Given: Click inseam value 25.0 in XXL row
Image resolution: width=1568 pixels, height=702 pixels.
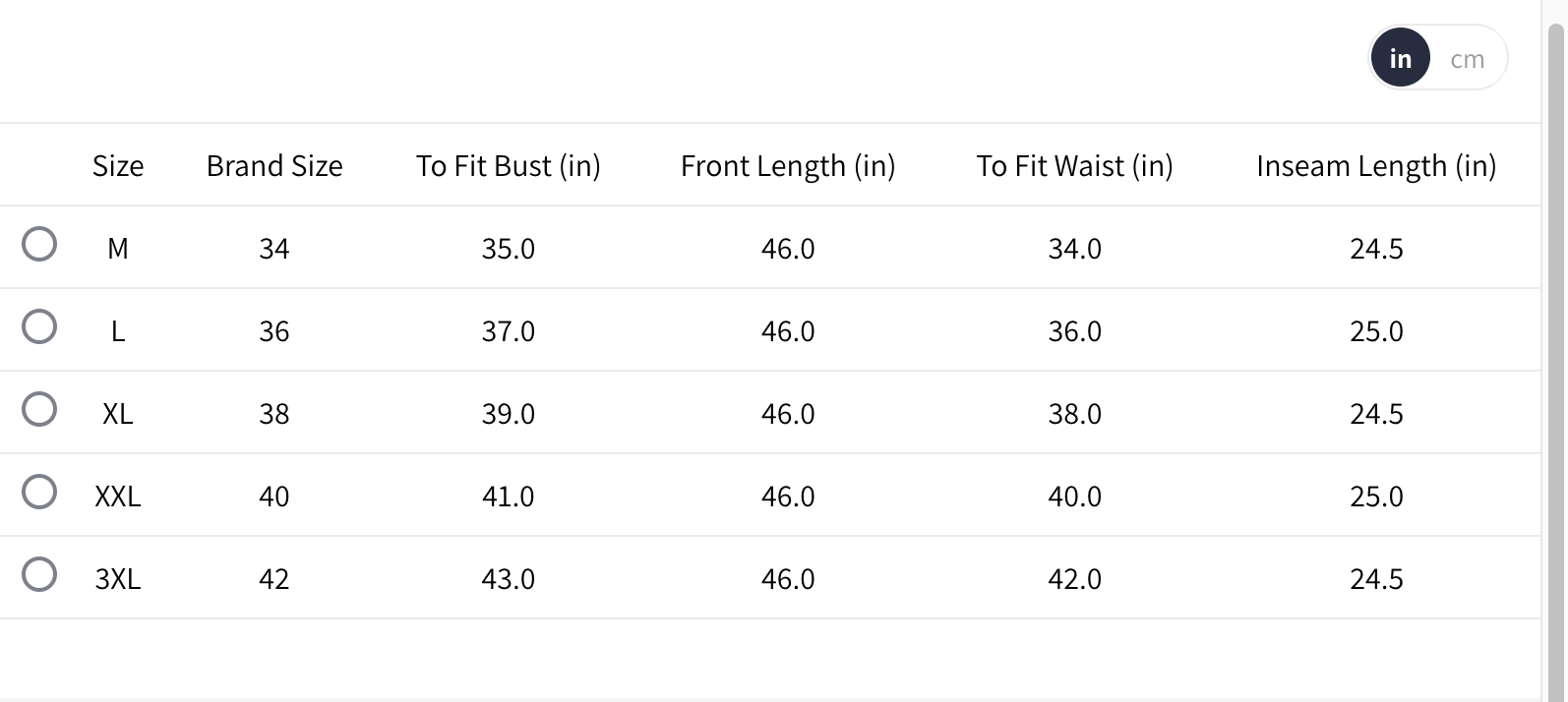Looking at the screenshot, I should click(x=1375, y=497).
